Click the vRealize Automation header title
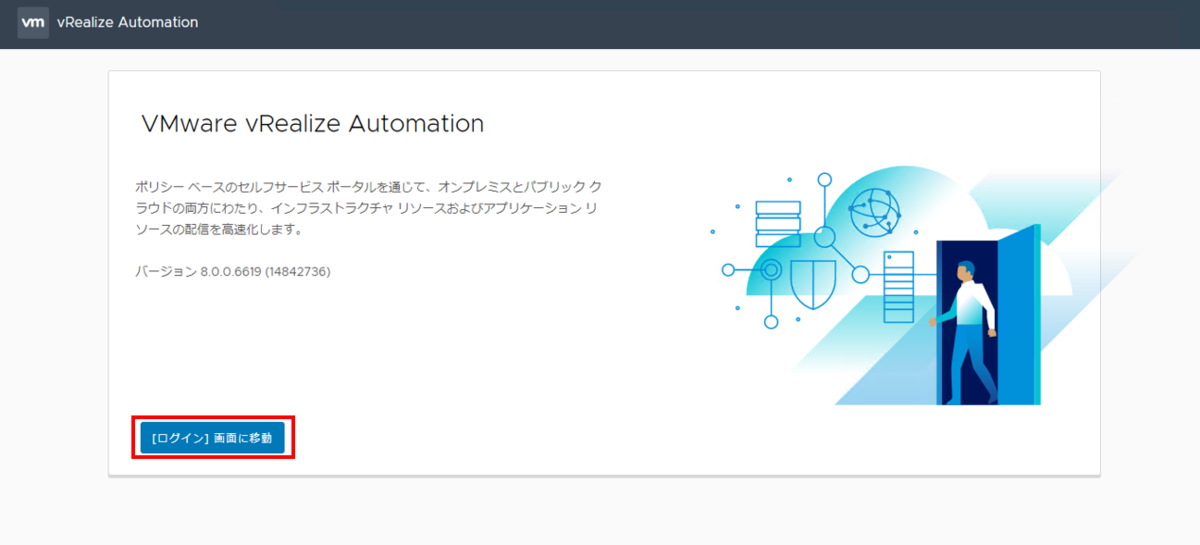Image resolution: width=1200 pixels, height=545 pixels. point(127,22)
